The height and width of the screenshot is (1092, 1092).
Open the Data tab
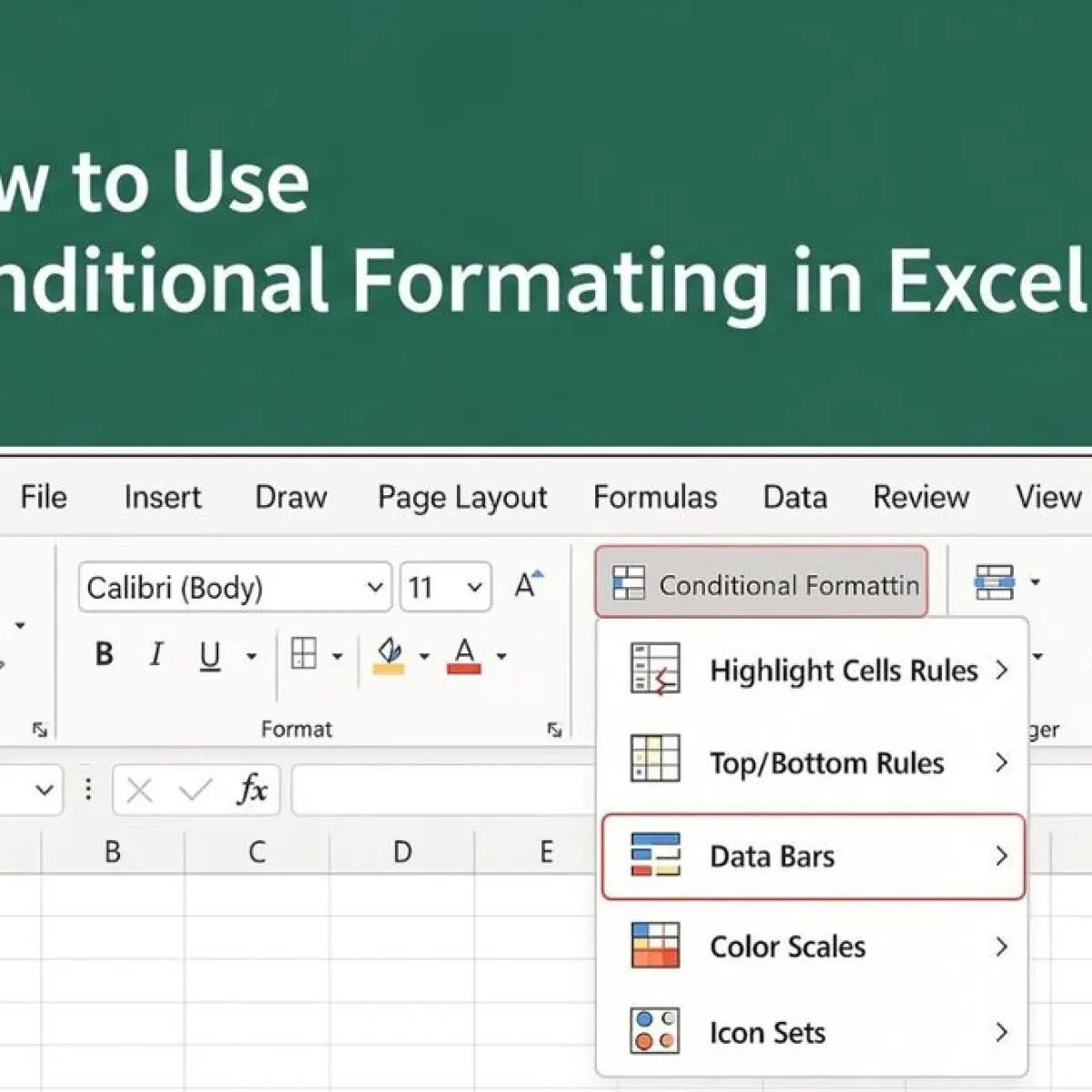[x=795, y=497]
